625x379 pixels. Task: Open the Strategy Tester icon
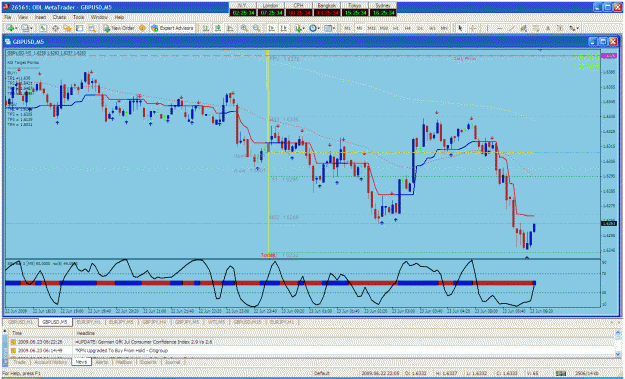[x=92, y=28]
